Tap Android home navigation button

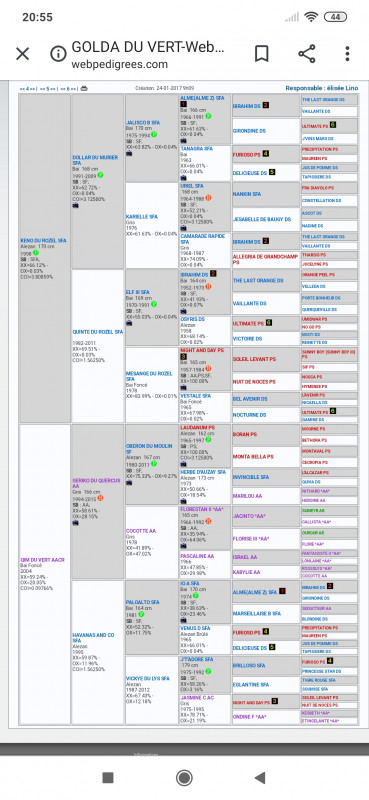(184, 778)
